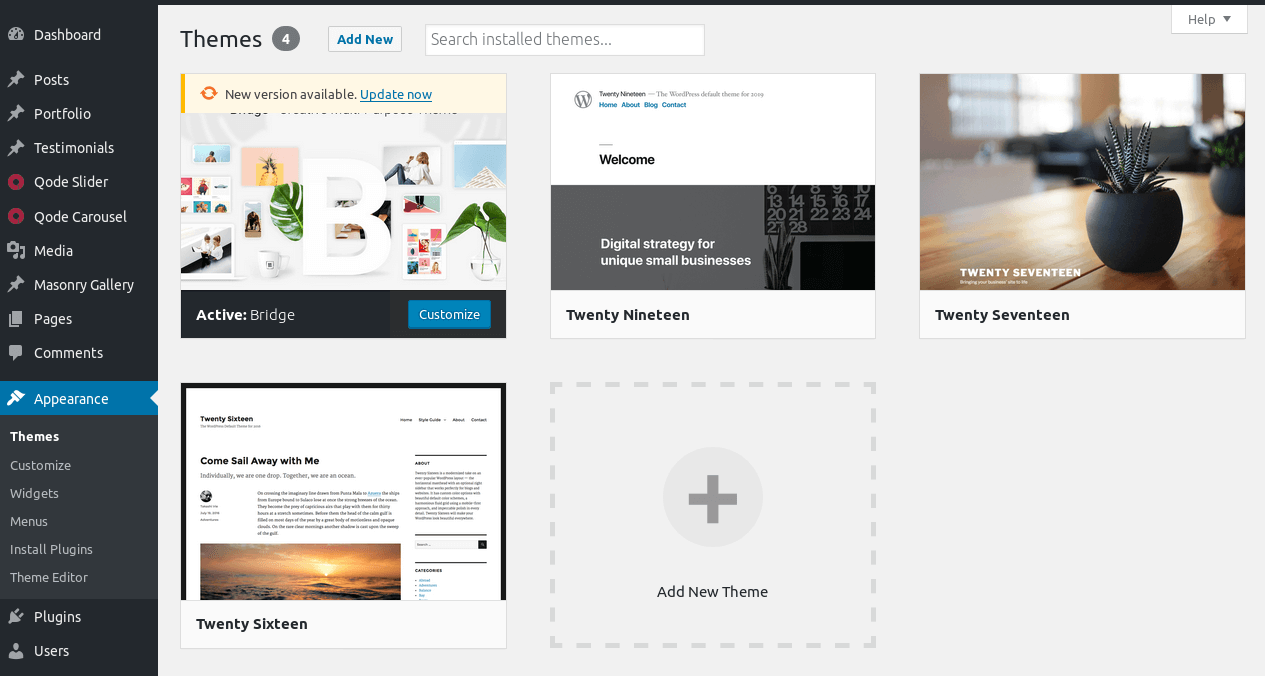
Task: Click the Comments speech bubble icon
Action: [x=16, y=353]
